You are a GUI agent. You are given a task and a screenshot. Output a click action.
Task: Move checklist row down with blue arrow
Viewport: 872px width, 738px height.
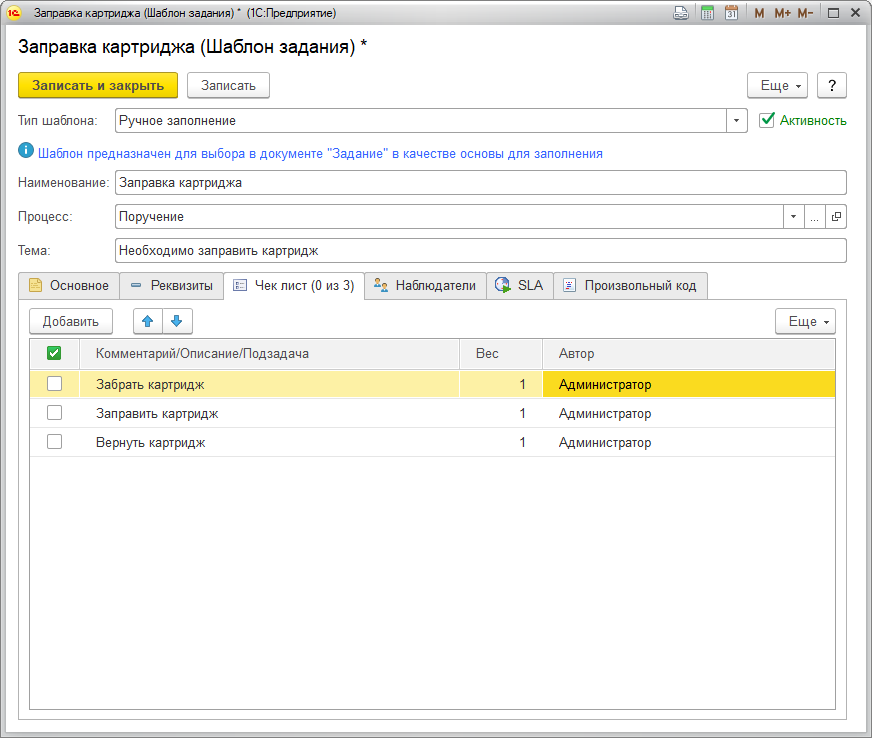pyautogui.click(x=177, y=321)
